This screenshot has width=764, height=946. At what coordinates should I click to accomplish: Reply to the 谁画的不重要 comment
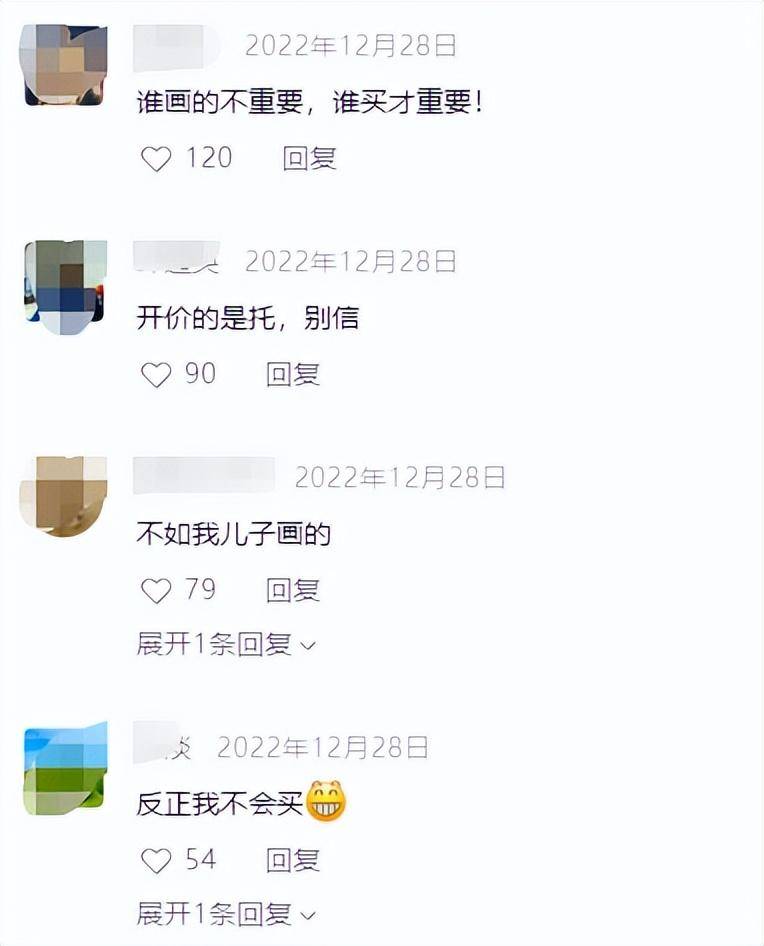310,159
